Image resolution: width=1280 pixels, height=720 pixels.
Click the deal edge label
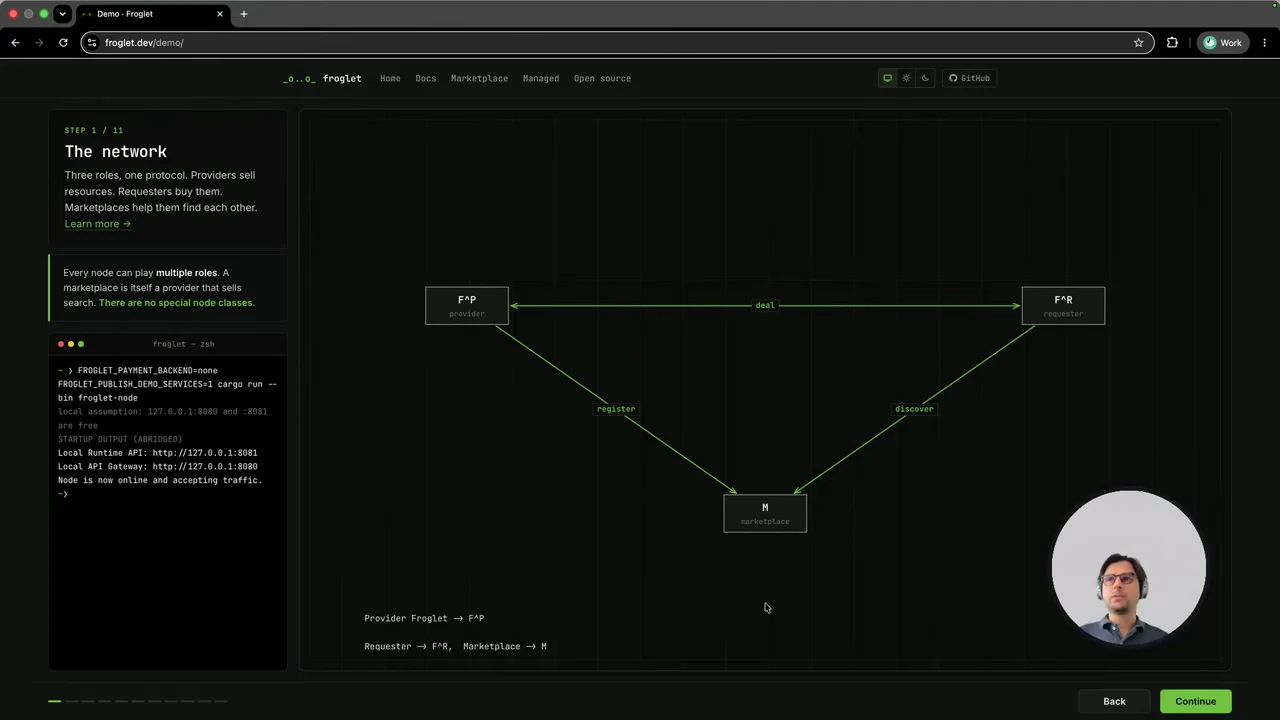coord(765,305)
